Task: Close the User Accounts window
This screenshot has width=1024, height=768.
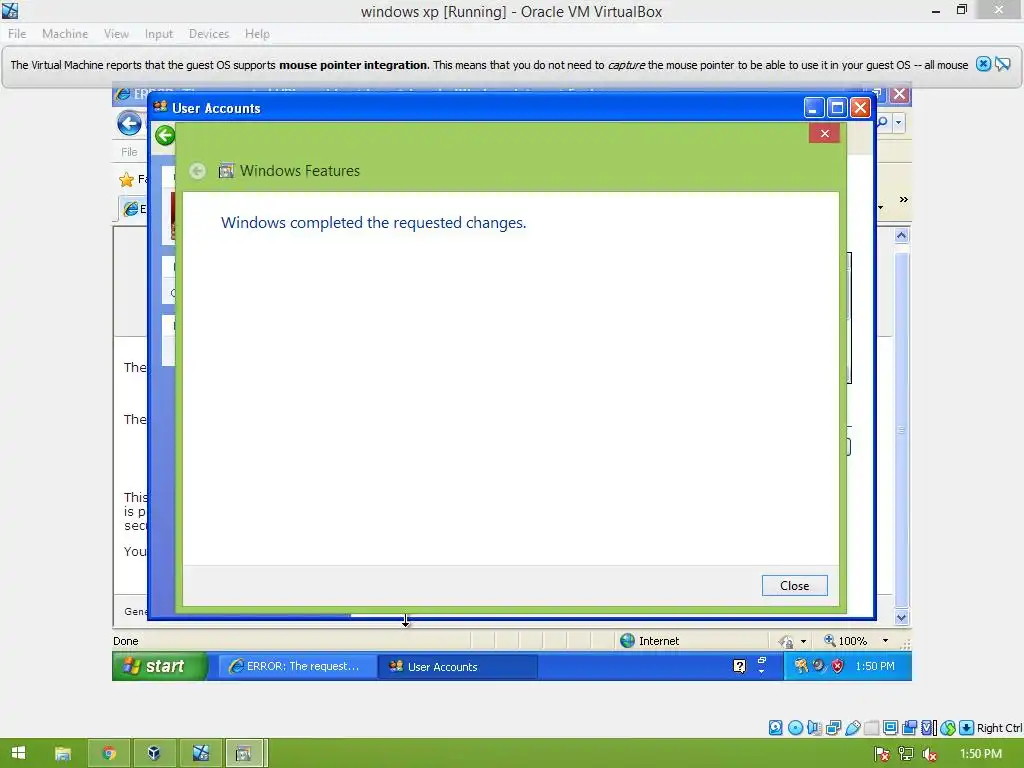Action: tap(860, 108)
